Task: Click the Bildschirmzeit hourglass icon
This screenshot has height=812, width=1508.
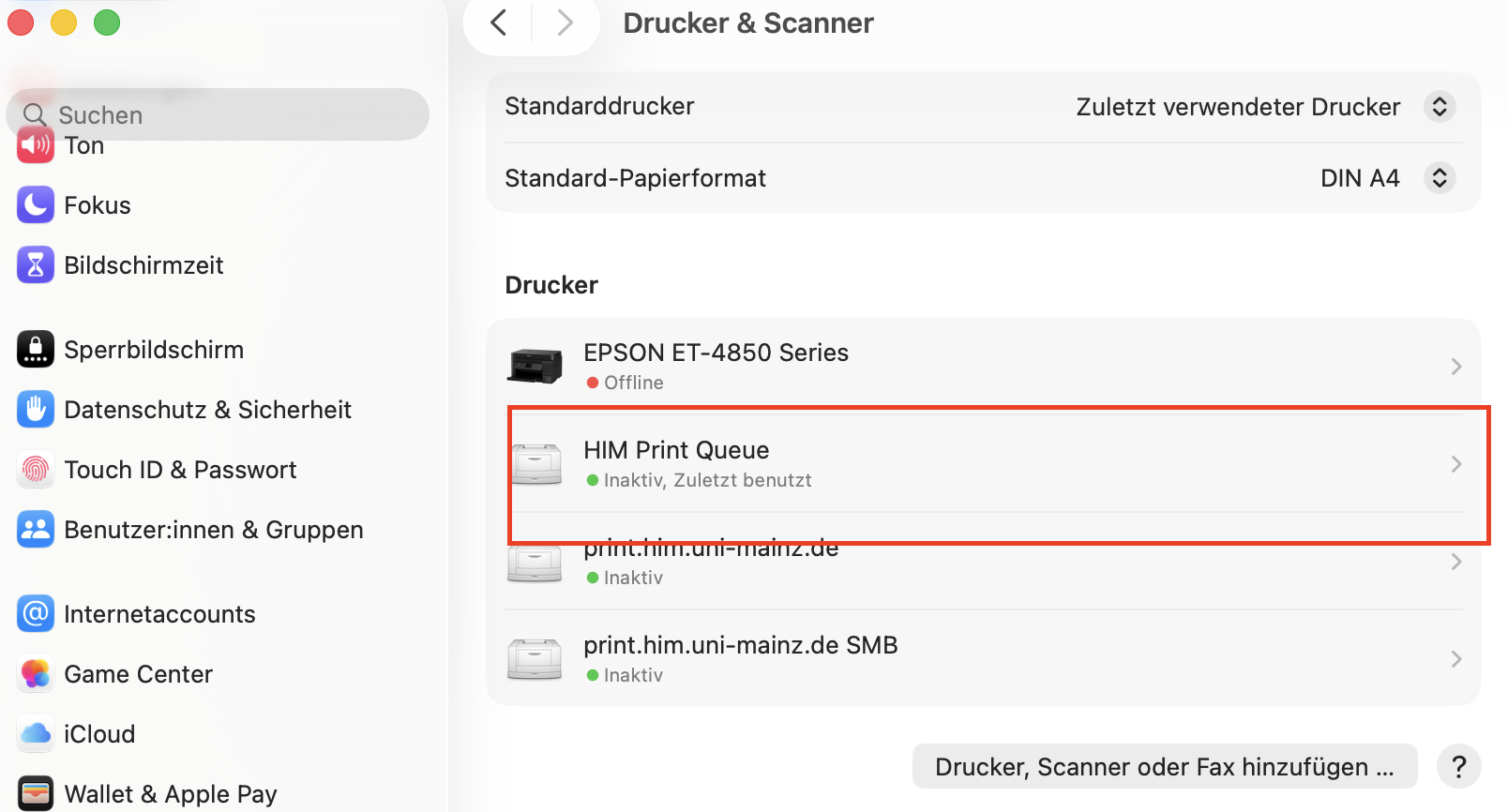Action: coord(36,265)
